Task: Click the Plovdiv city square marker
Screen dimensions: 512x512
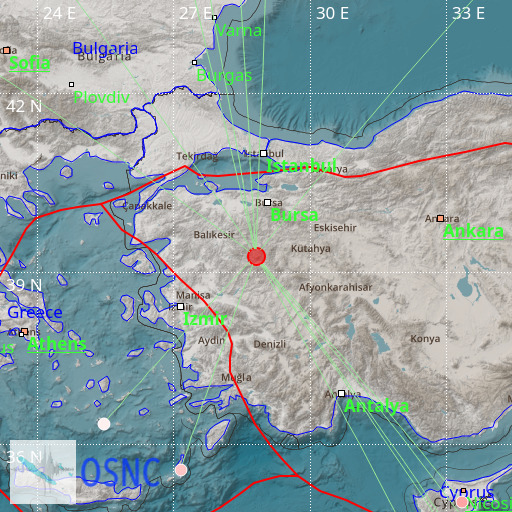Action: (71, 84)
